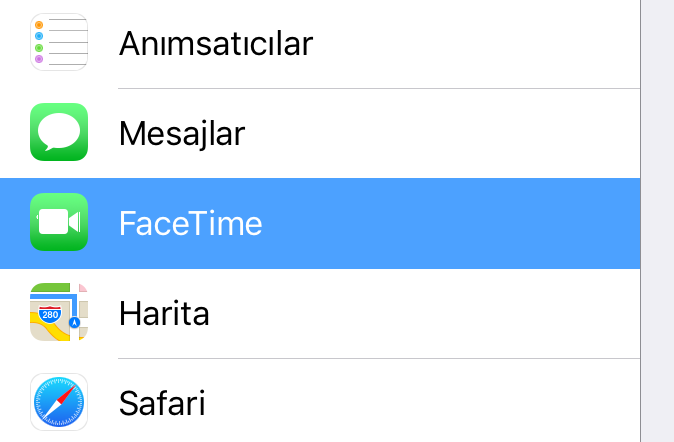The image size is (674, 442).
Task: Open the Mesajlar settings label
Action: 182,133
